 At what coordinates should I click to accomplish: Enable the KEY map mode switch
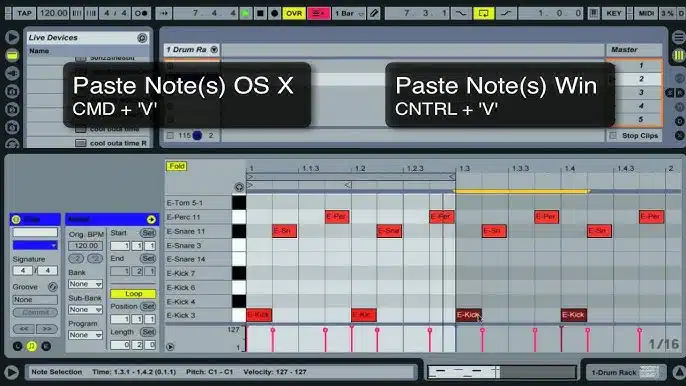613,13
